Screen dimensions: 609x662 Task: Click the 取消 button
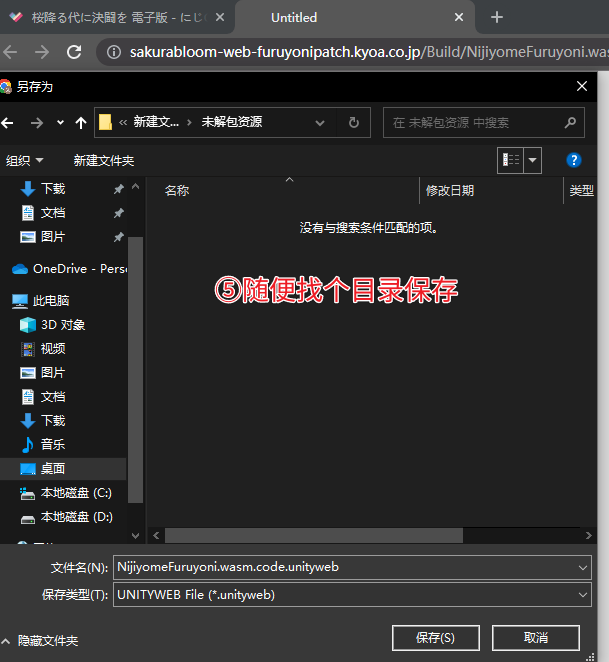(x=536, y=638)
